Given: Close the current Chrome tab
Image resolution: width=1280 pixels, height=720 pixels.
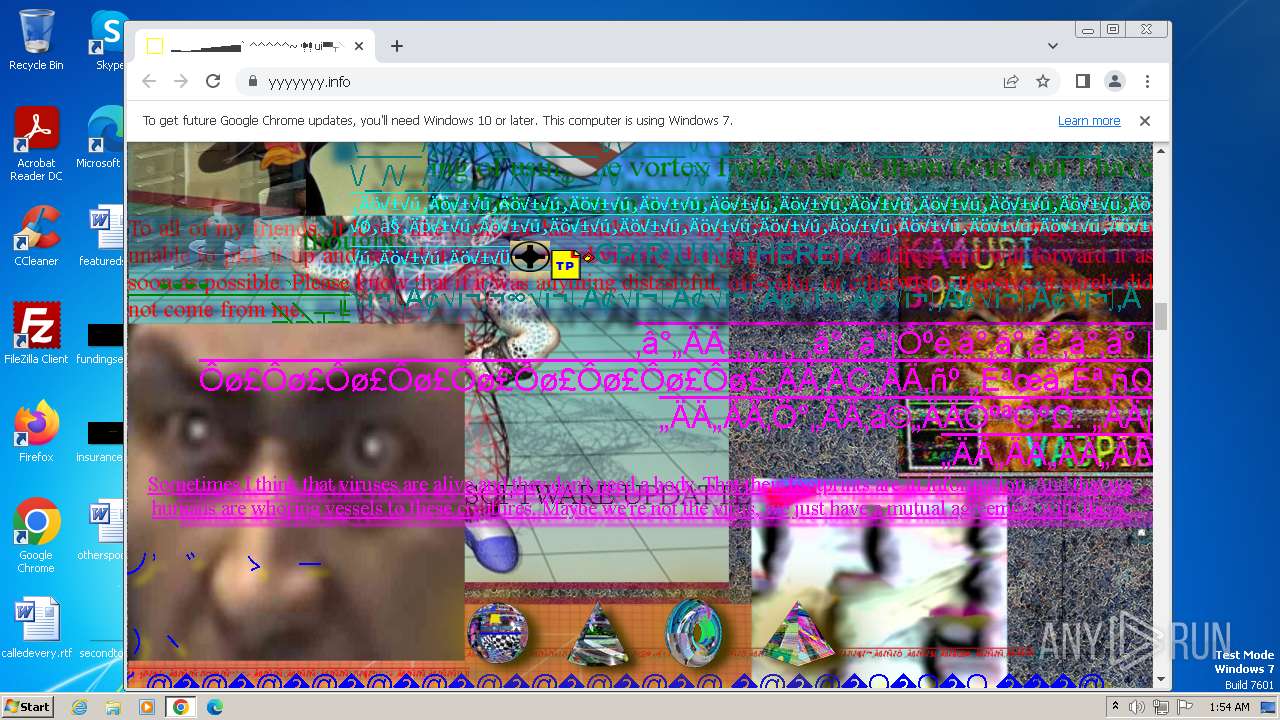Looking at the screenshot, I should [x=359, y=46].
